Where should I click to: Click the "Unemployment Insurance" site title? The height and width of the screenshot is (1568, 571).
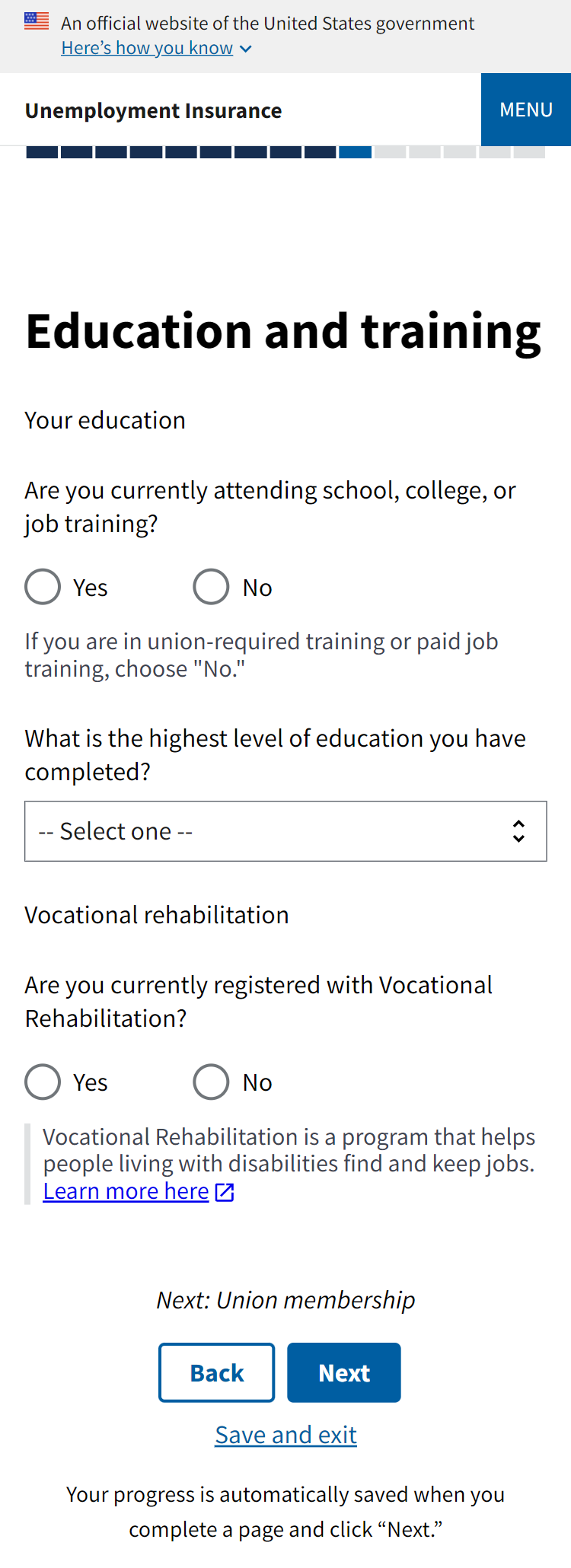pos(153,111)
